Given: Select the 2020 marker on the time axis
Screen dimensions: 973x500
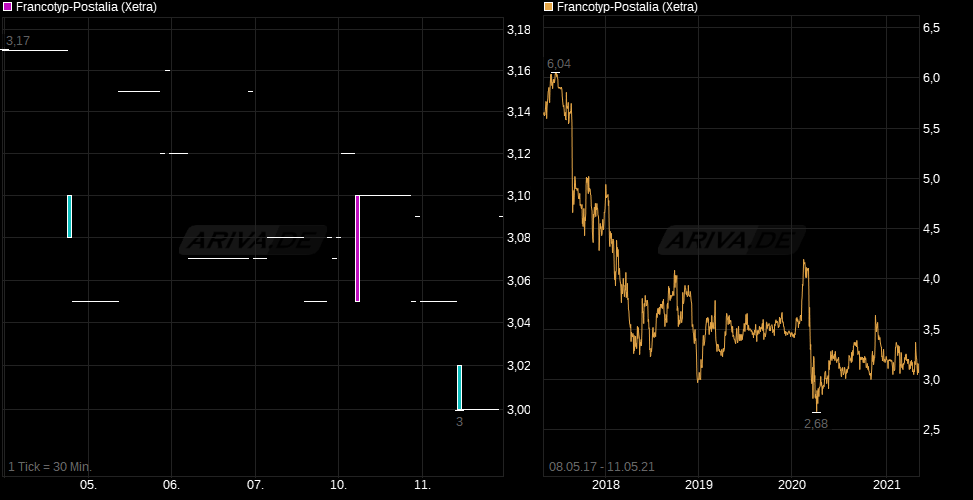Looking at the screenshot, I should [x=791, y=485].
